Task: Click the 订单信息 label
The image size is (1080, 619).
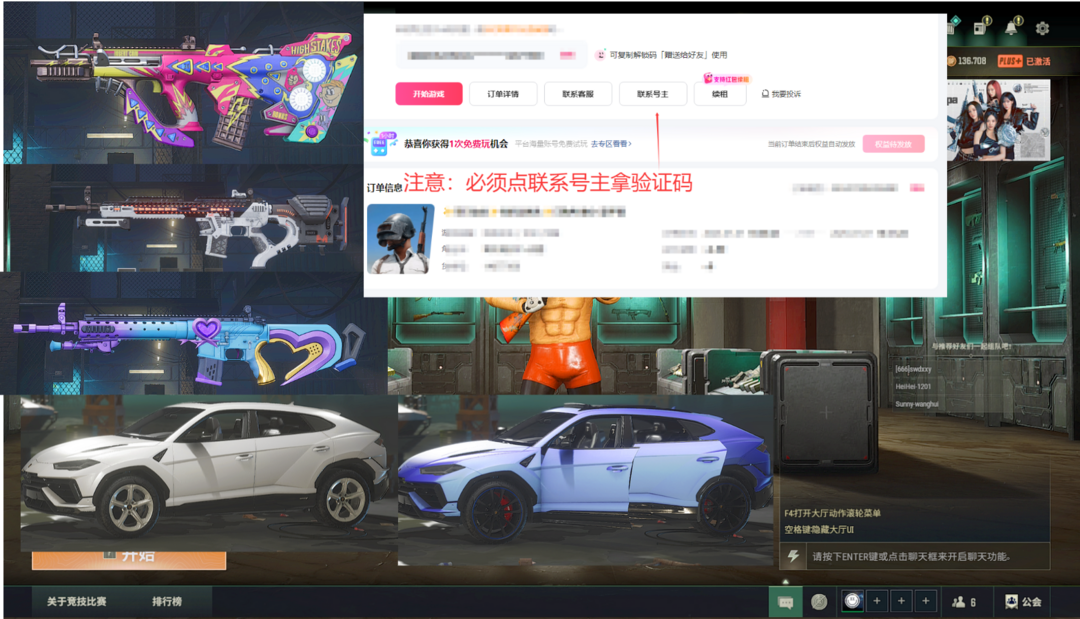Action: pyautogui.click(x=384, y=187)
